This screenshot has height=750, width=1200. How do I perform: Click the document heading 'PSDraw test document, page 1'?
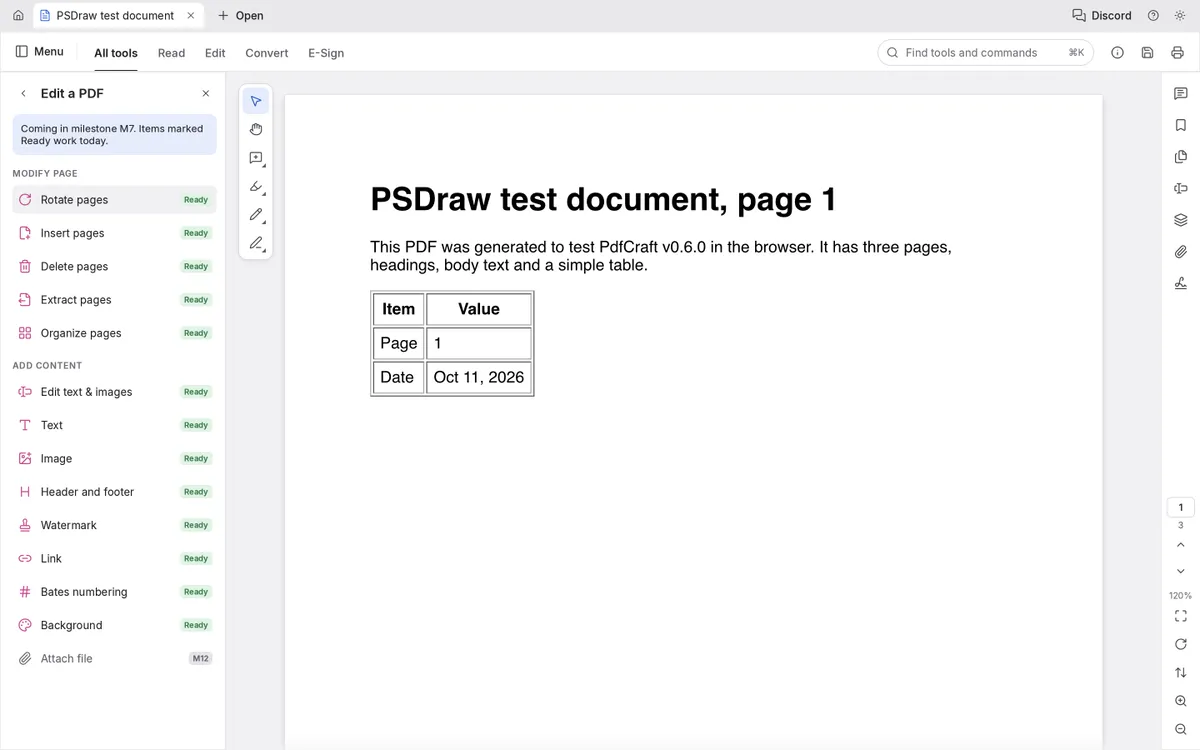(603, 200)
